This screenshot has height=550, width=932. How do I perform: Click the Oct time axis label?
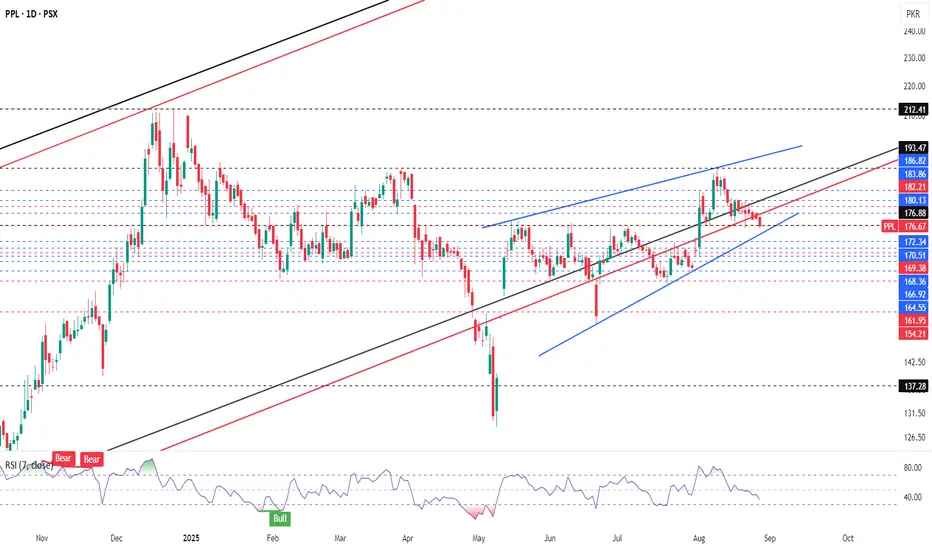click(x=848, y=538)
